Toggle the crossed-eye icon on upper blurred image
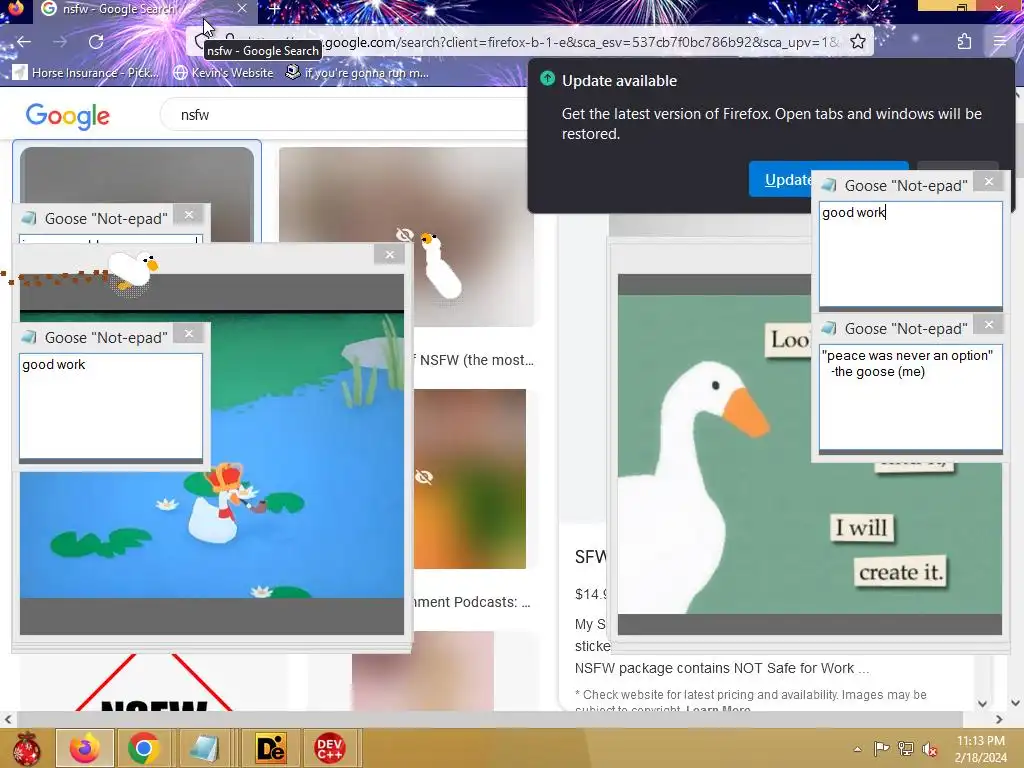The image size is (1024, 768). tap(404, 234)
